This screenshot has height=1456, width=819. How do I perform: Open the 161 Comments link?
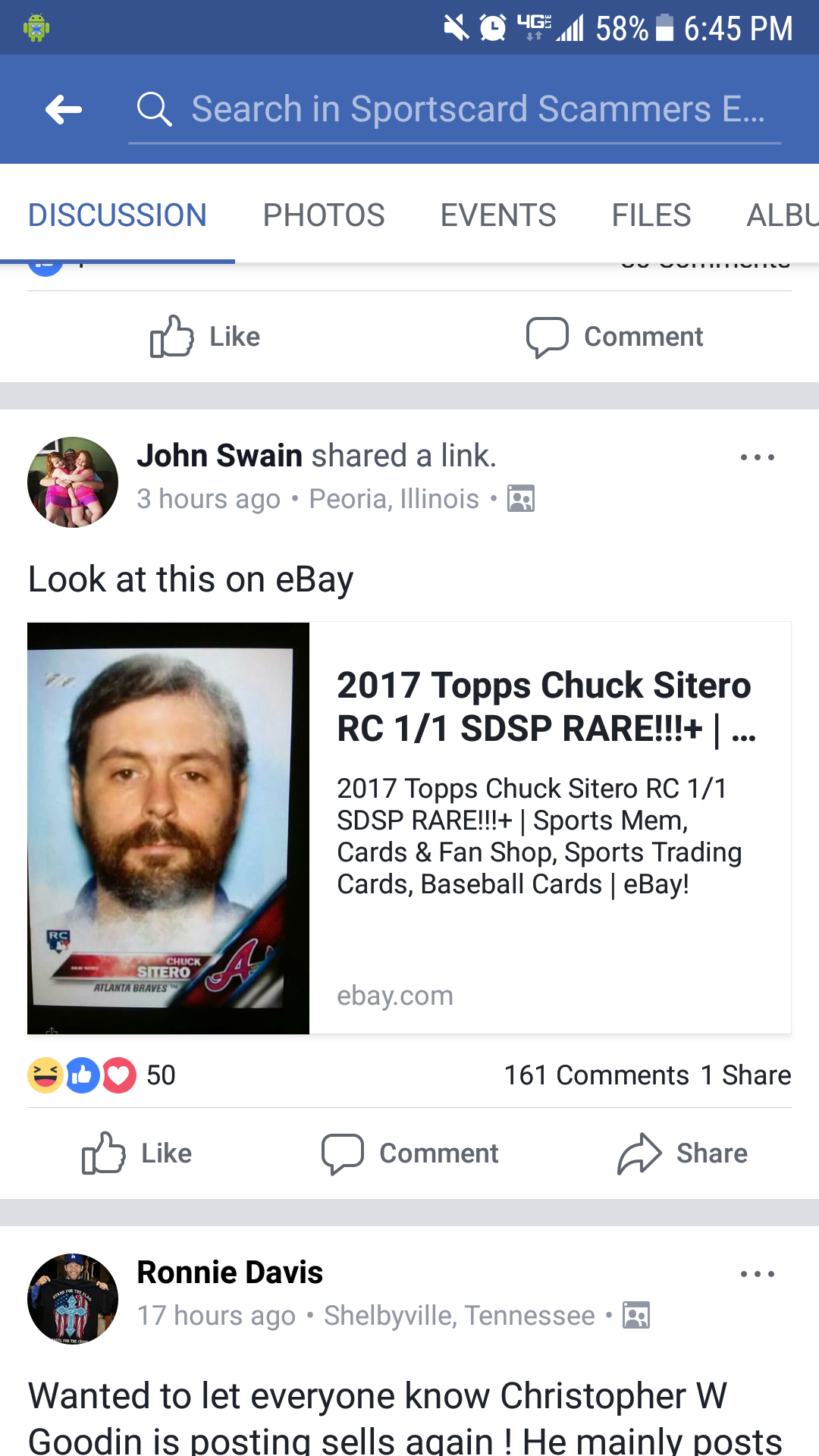coord(597,1075)
